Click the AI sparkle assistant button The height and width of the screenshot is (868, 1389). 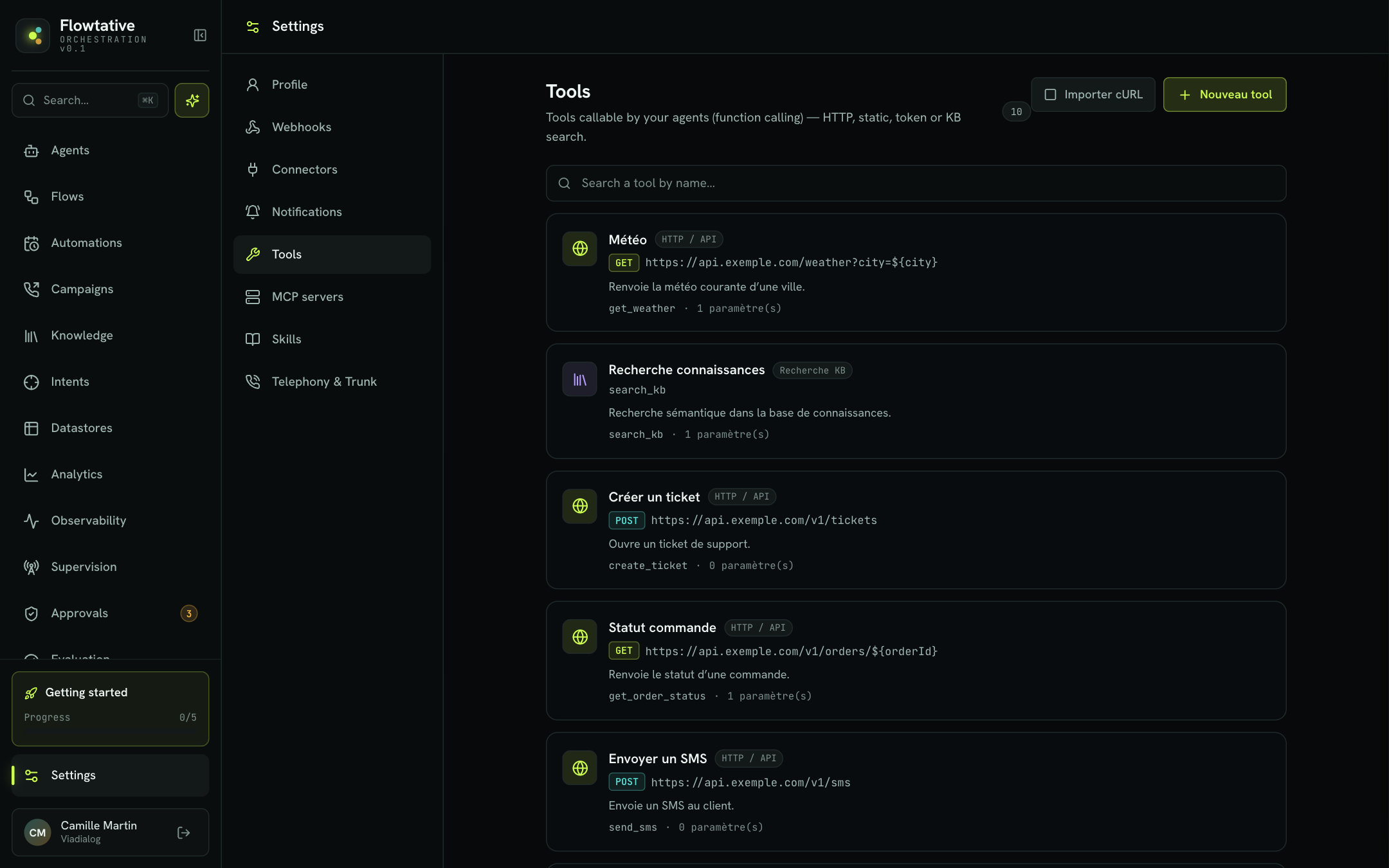[x=192, y=100]
